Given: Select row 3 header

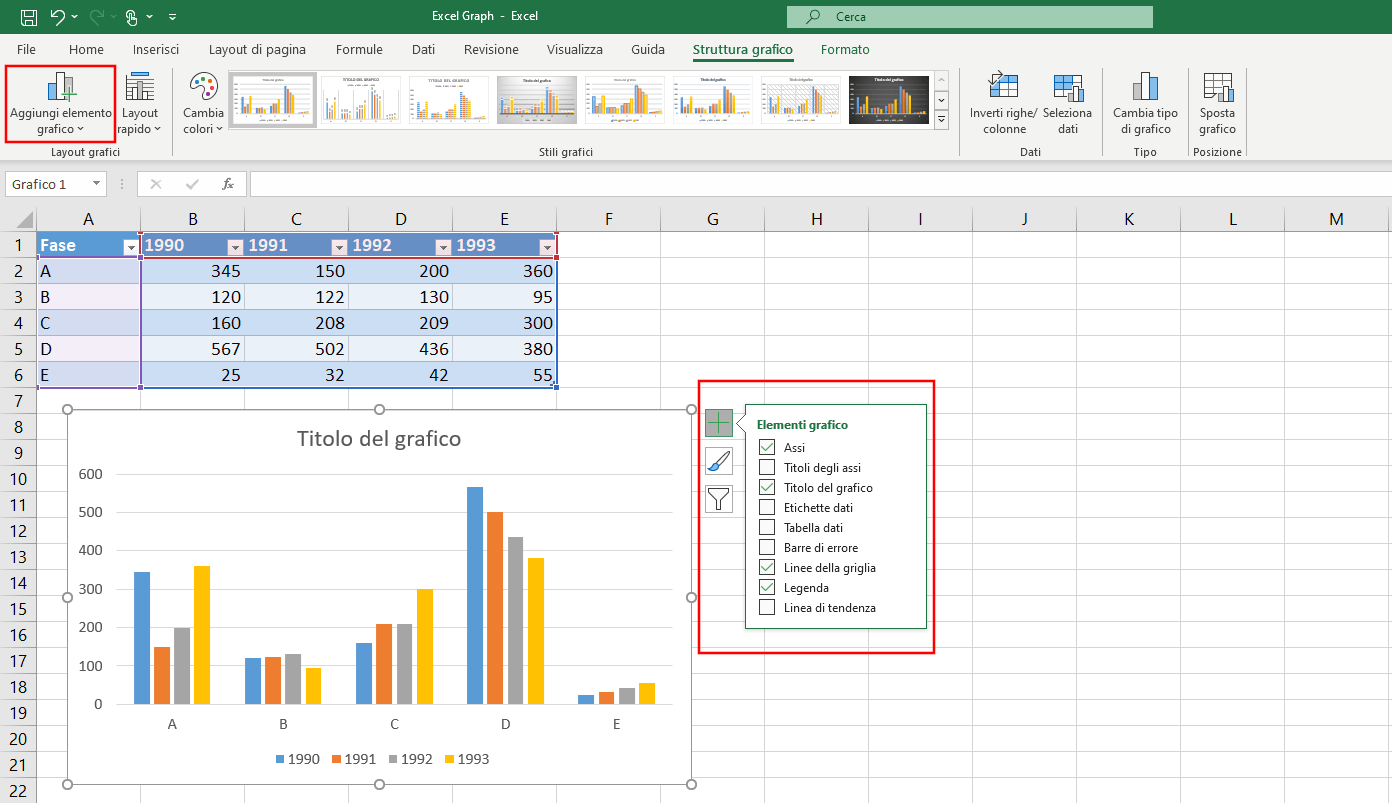Looking at the screenshot, I should pyautogui.click(x=18, y=297).
